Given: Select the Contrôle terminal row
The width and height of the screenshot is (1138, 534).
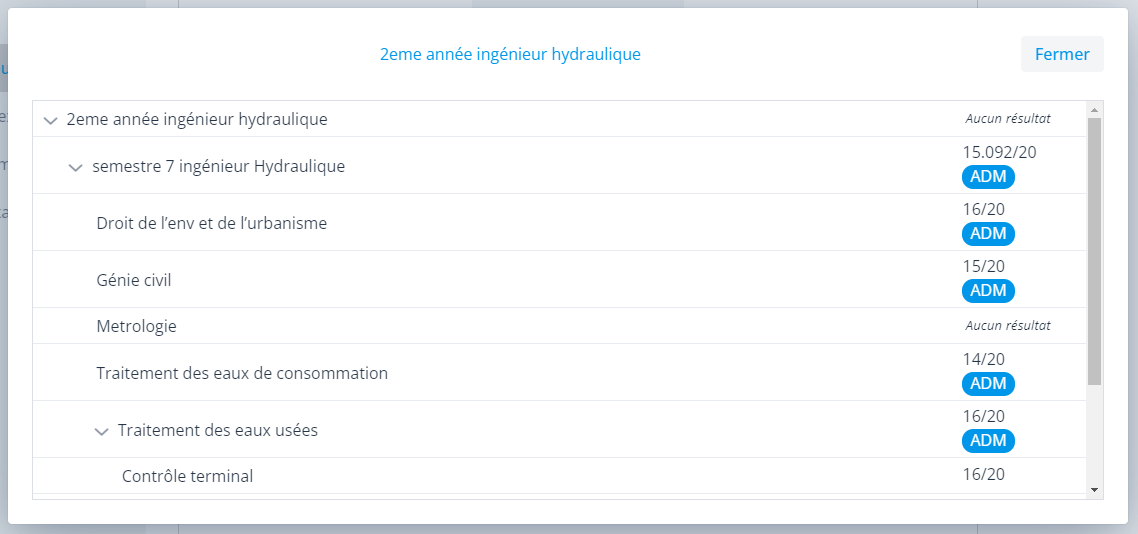Looking at the screenshot, I should 187,476.
